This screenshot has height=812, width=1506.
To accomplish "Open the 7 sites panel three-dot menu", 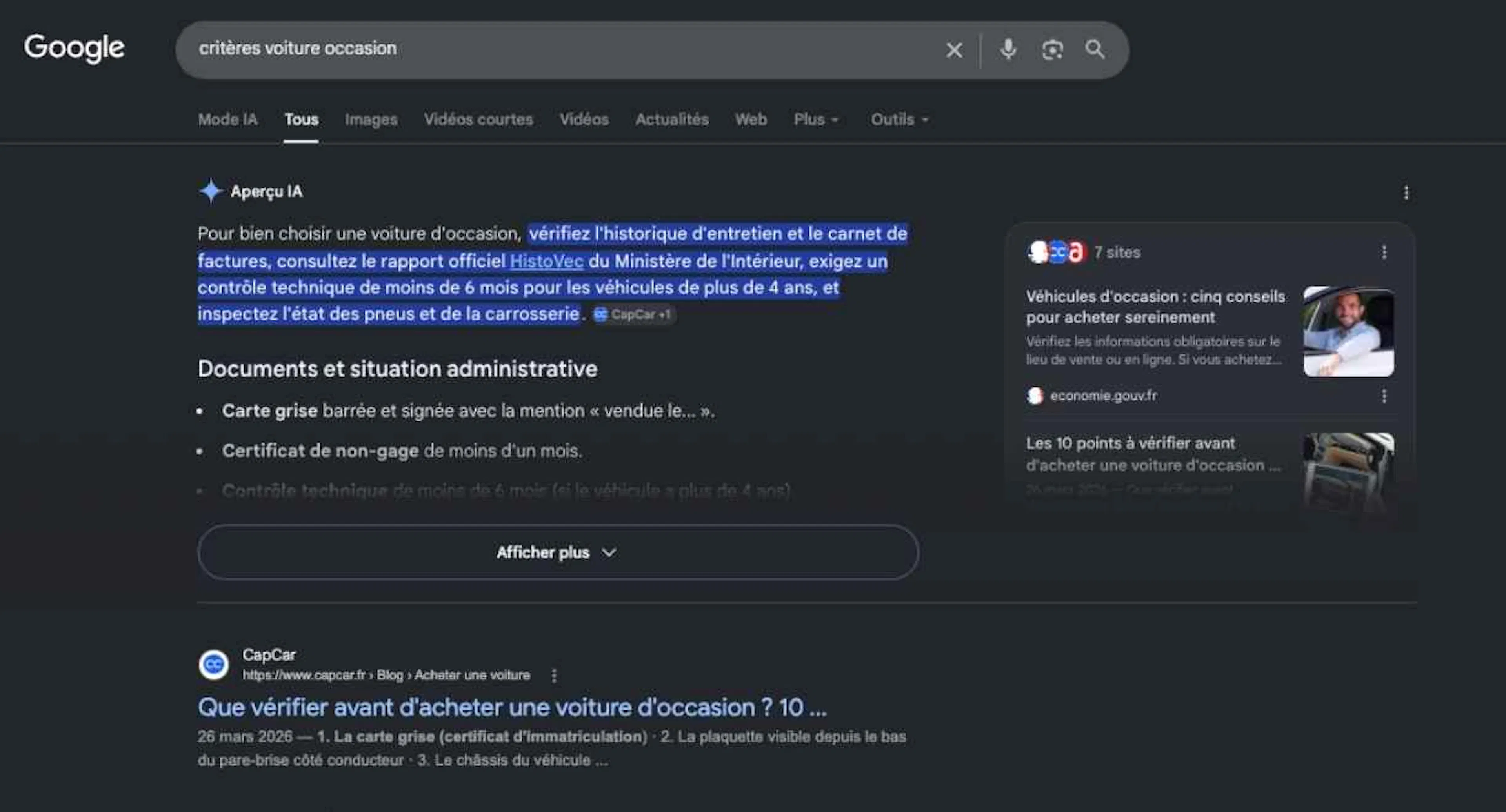I will tap(1384, 252).
